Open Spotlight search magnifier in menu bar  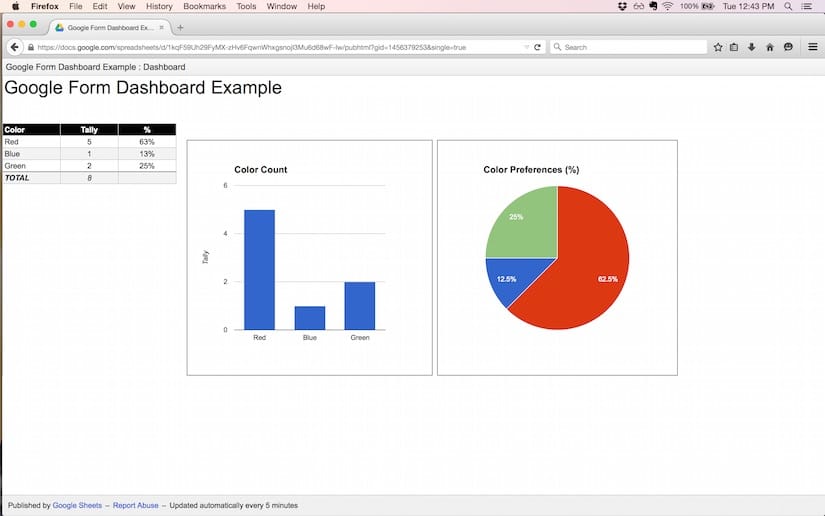coord(788,6)
